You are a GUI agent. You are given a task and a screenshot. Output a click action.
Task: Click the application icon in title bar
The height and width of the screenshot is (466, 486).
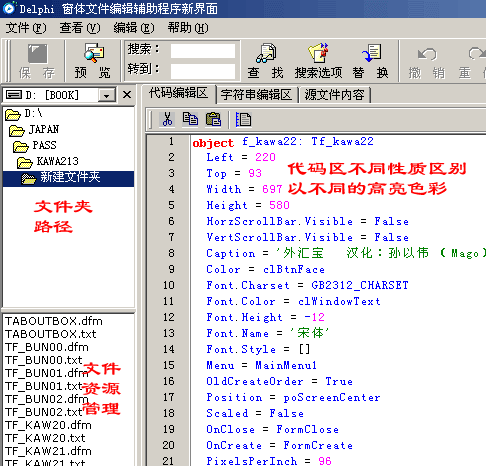coord(9,8)
